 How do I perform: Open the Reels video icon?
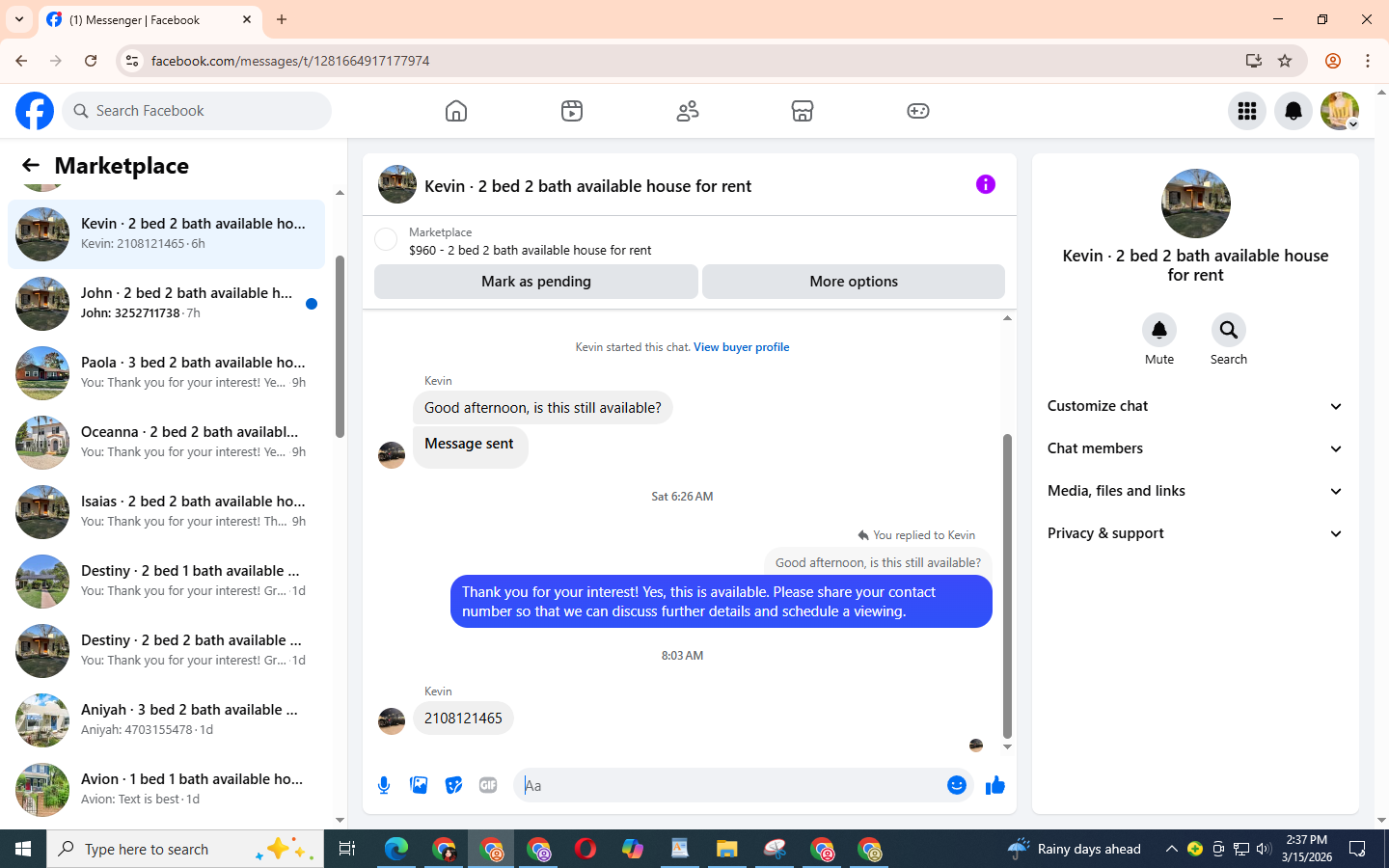point(572,111)
